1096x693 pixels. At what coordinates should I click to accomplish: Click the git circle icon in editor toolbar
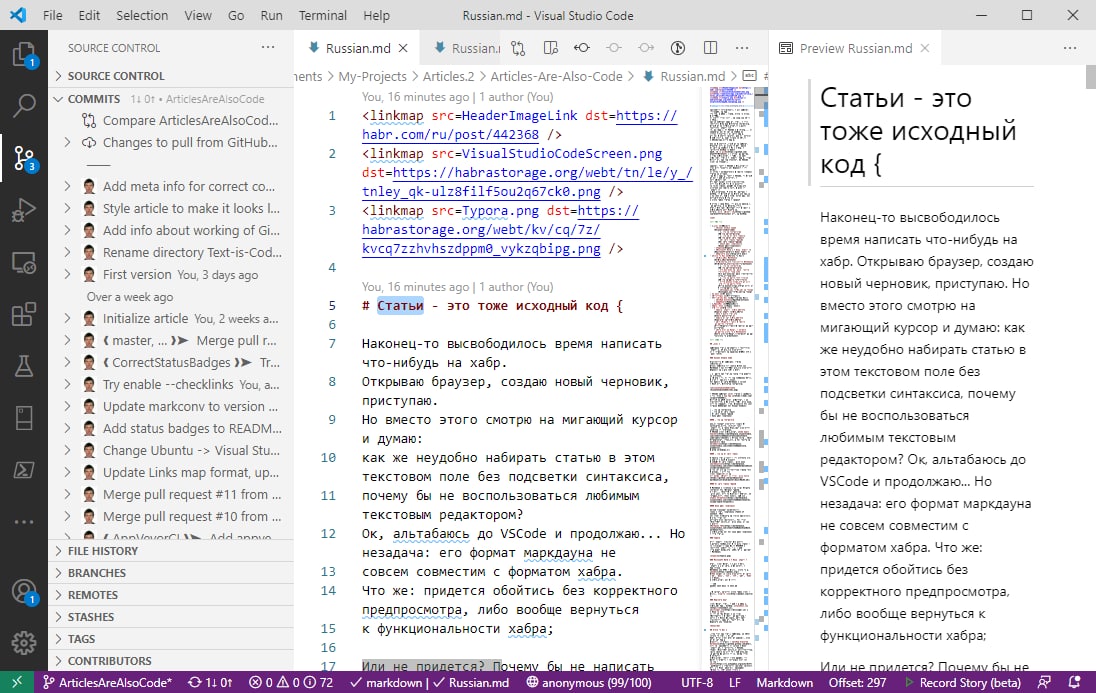pyautogui.click(x=677, y=48)
